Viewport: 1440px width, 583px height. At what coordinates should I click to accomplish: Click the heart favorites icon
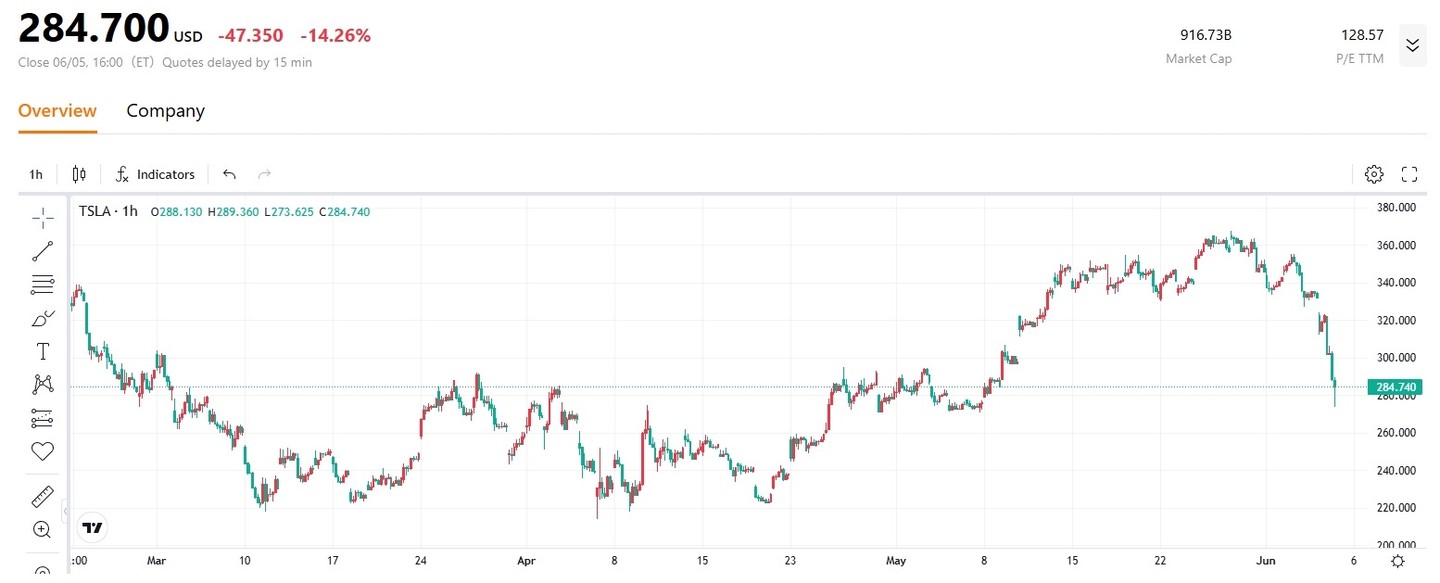(43, 451)
